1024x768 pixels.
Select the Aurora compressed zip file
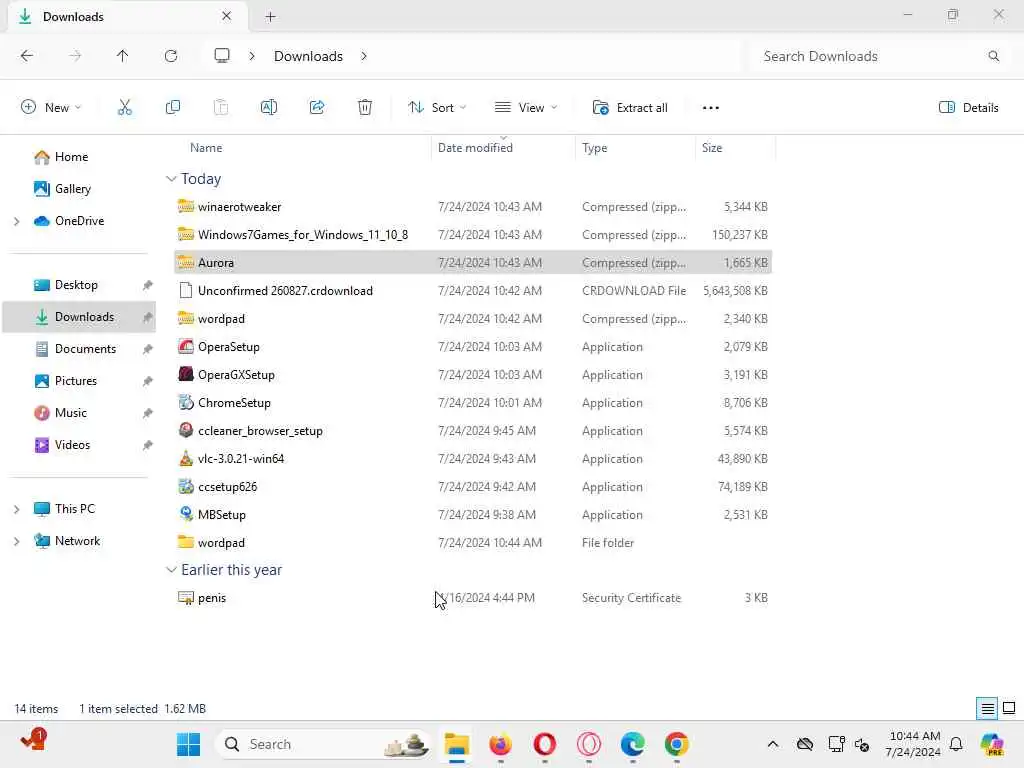coord(473,263)
